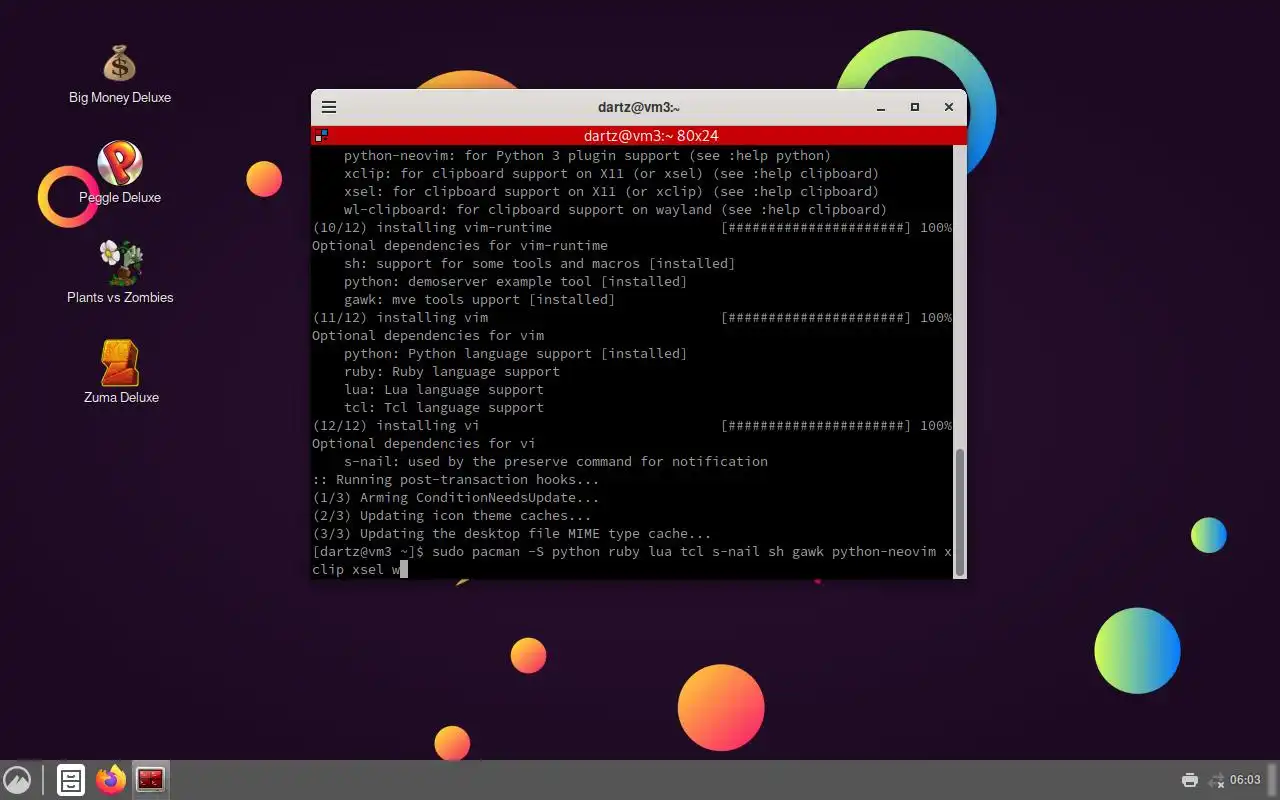Click the 06:03 clock
The height and width of the screenshot is (800, 1280).
(1245, 780)
